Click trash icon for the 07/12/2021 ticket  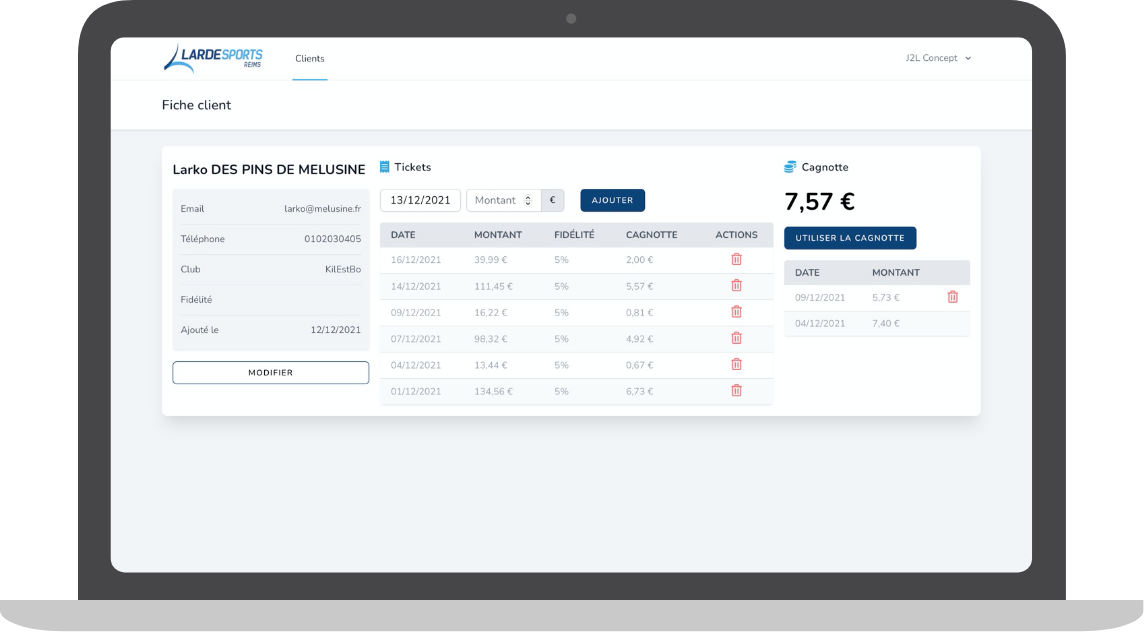point(736,338)
